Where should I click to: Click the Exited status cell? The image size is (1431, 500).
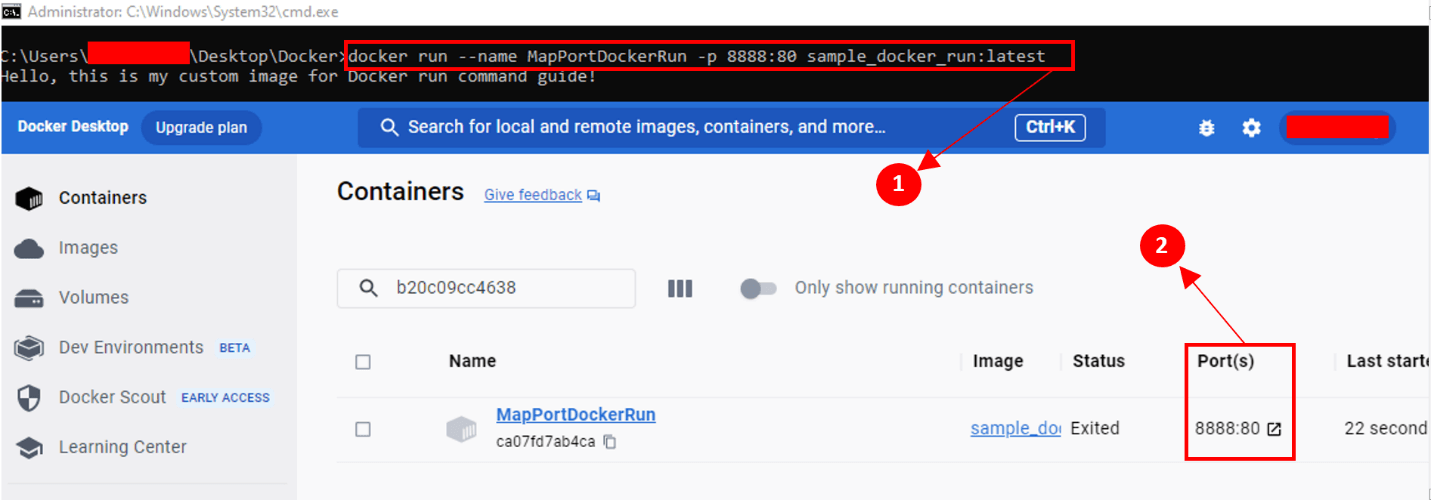1095,428
